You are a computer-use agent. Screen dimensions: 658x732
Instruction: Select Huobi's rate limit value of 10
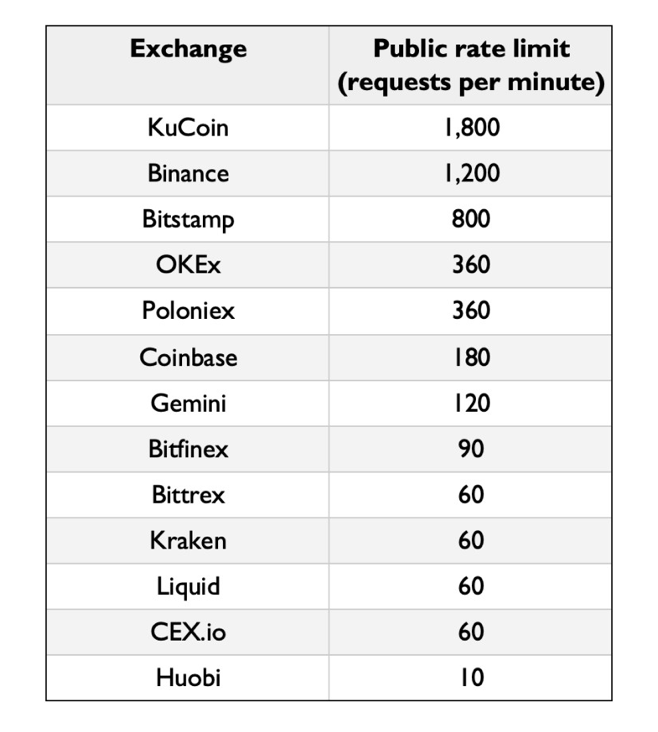(471, 677)
